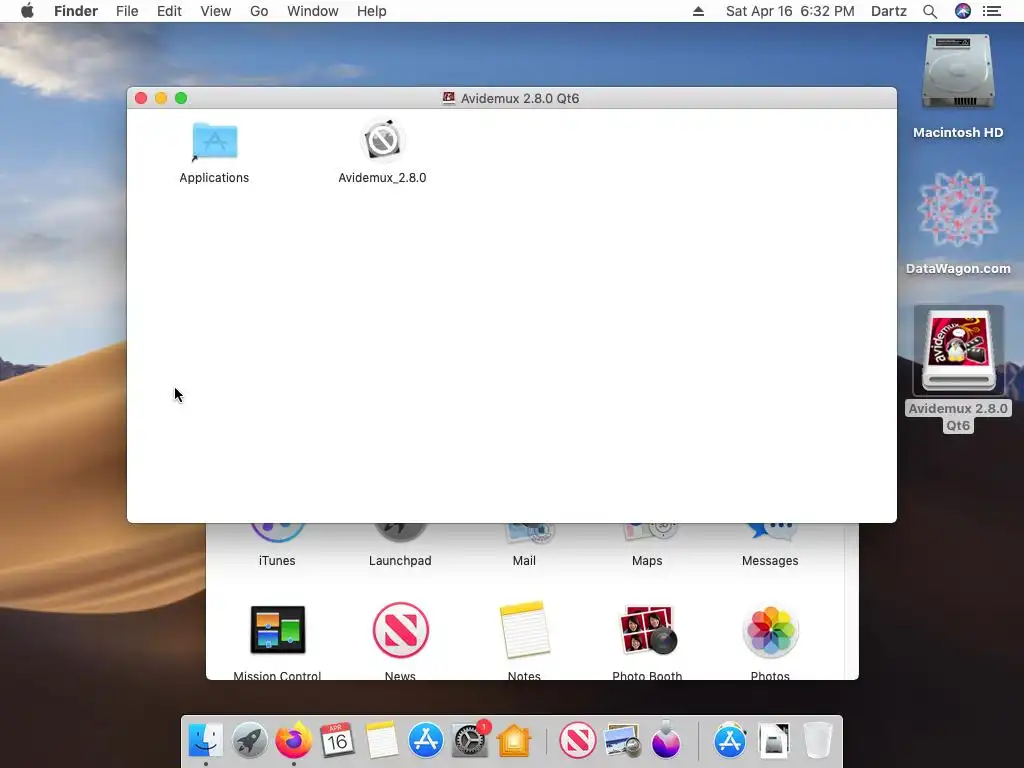
Task: Open the Dartz user menu
Action: point(889,11)
